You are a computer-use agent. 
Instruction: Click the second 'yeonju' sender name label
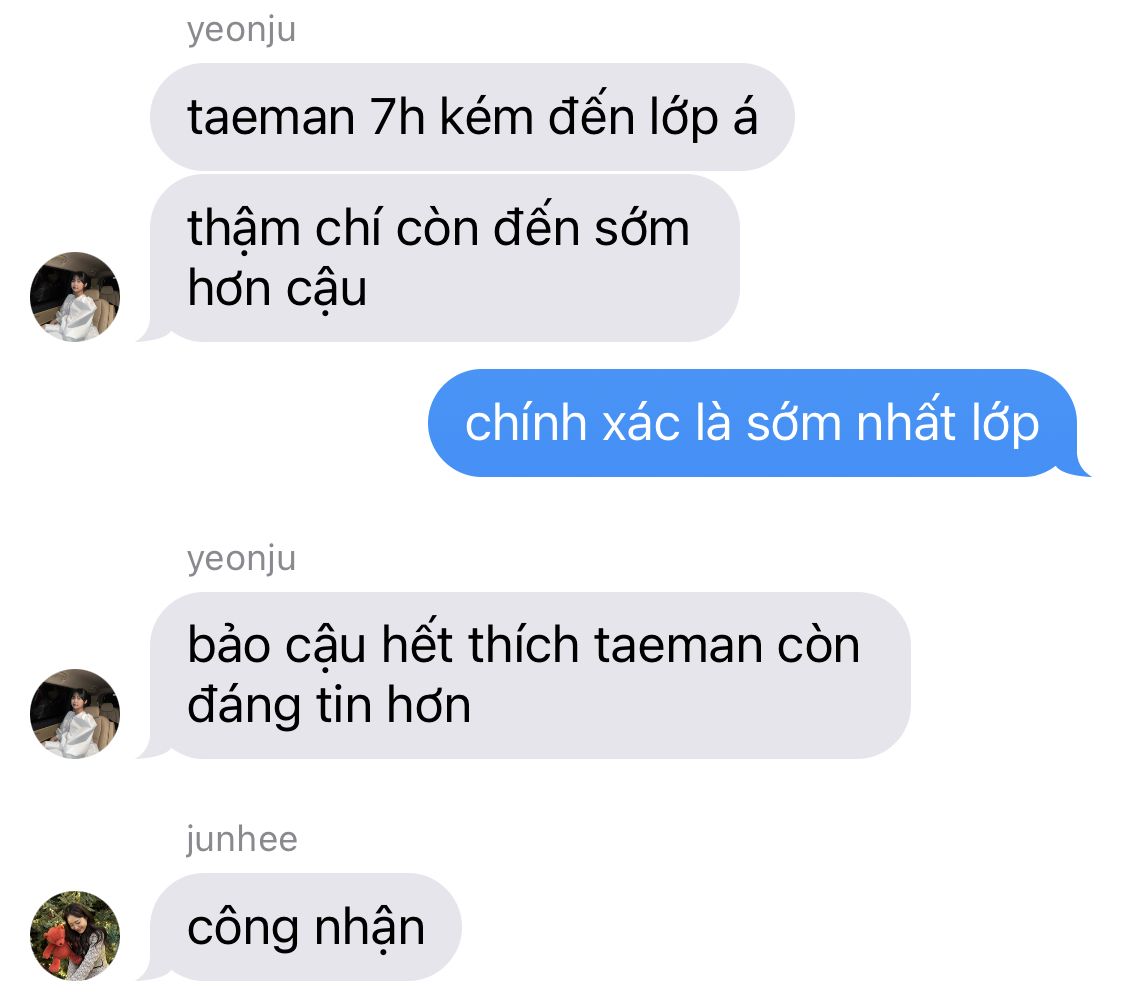point(241,559)
